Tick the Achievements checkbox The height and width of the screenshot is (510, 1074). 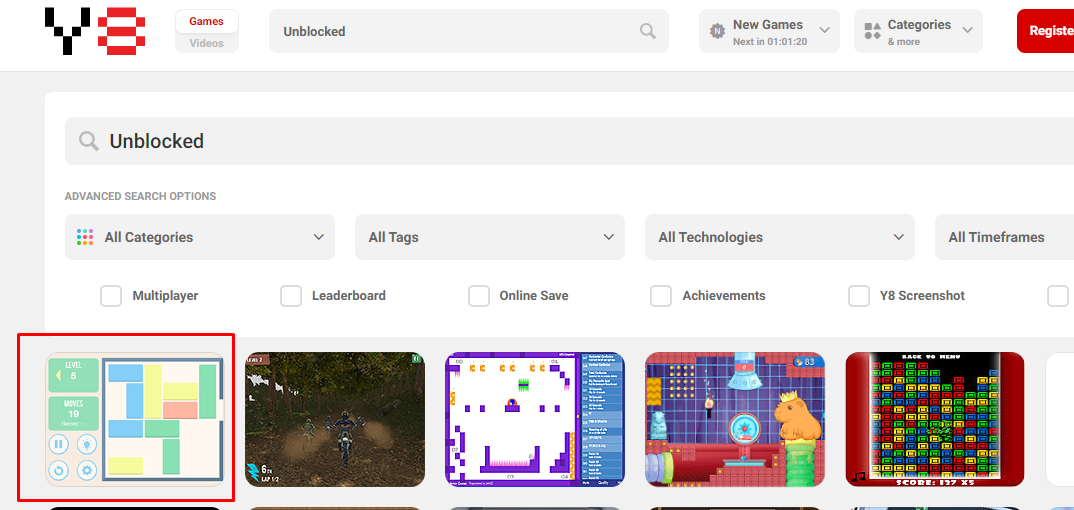click(661, 296)
